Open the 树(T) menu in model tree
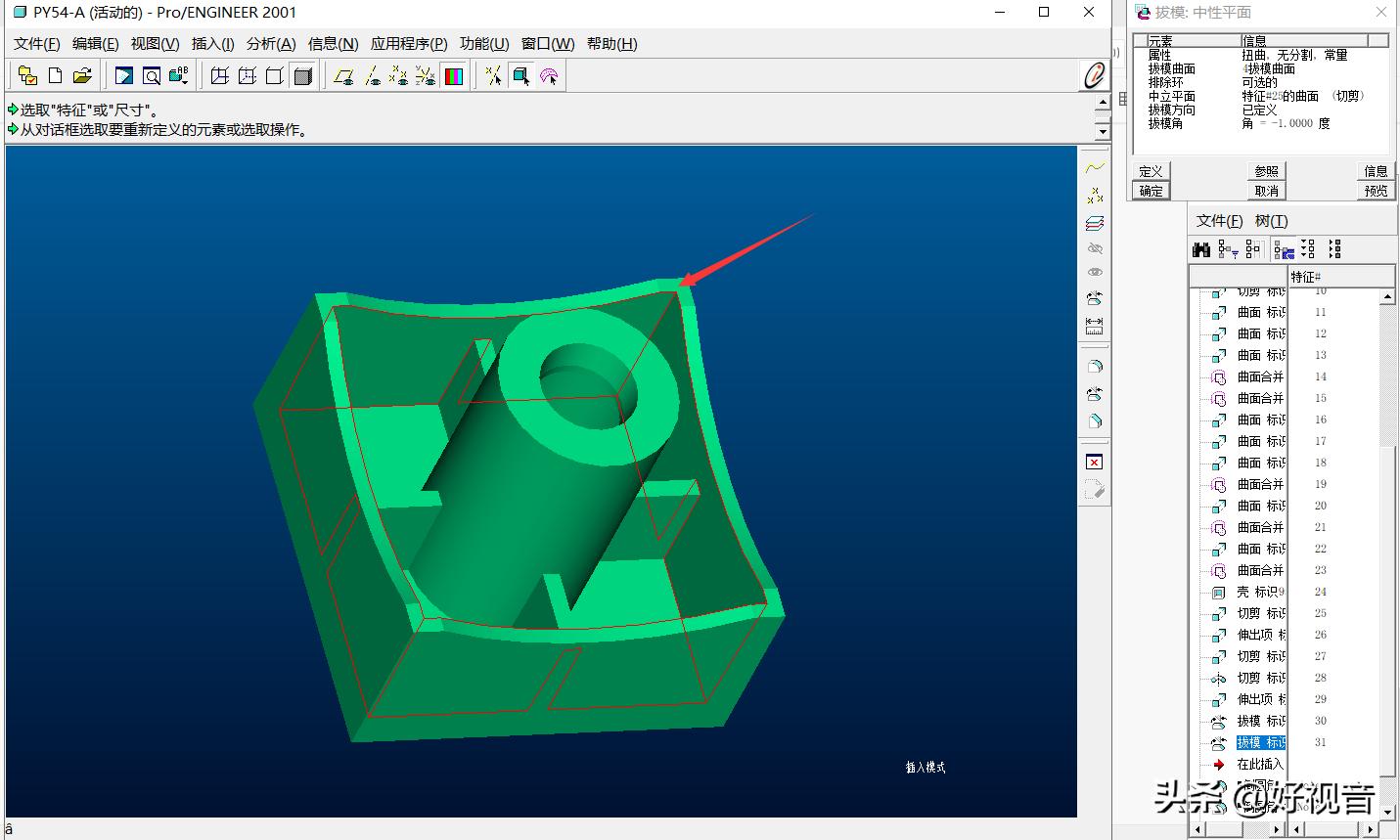 click(x=1271, y=221)
